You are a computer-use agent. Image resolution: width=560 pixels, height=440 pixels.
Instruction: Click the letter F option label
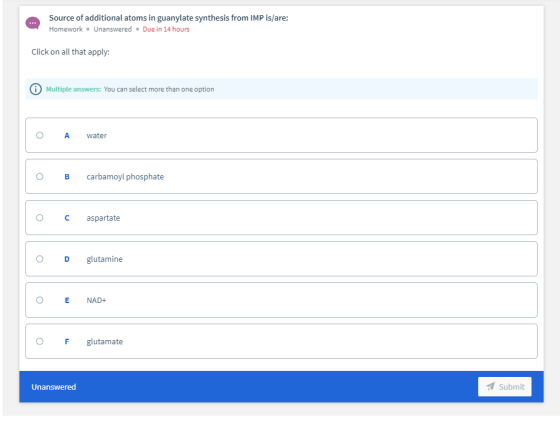(x=67, y=341)
